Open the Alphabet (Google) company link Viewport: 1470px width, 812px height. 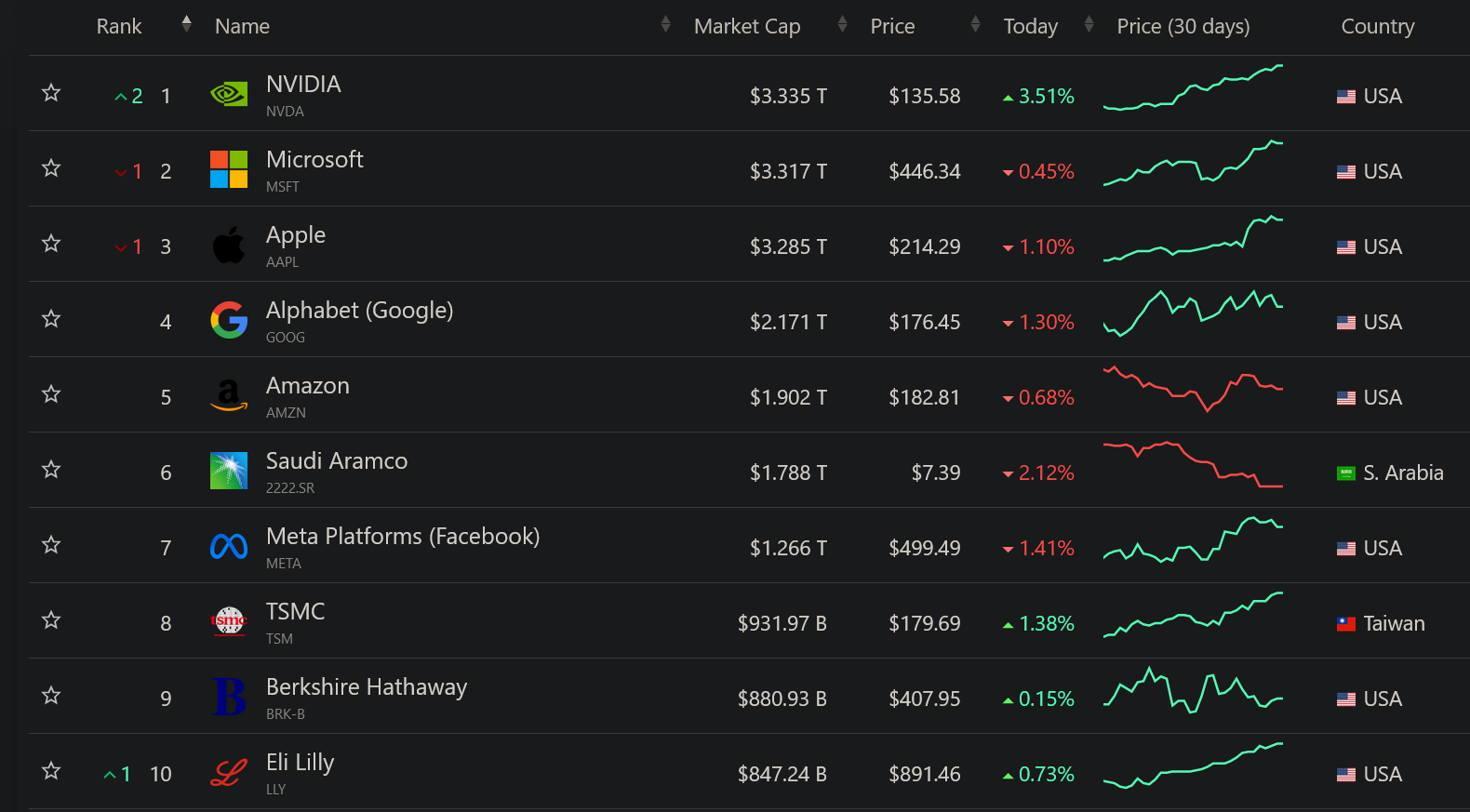360,310
